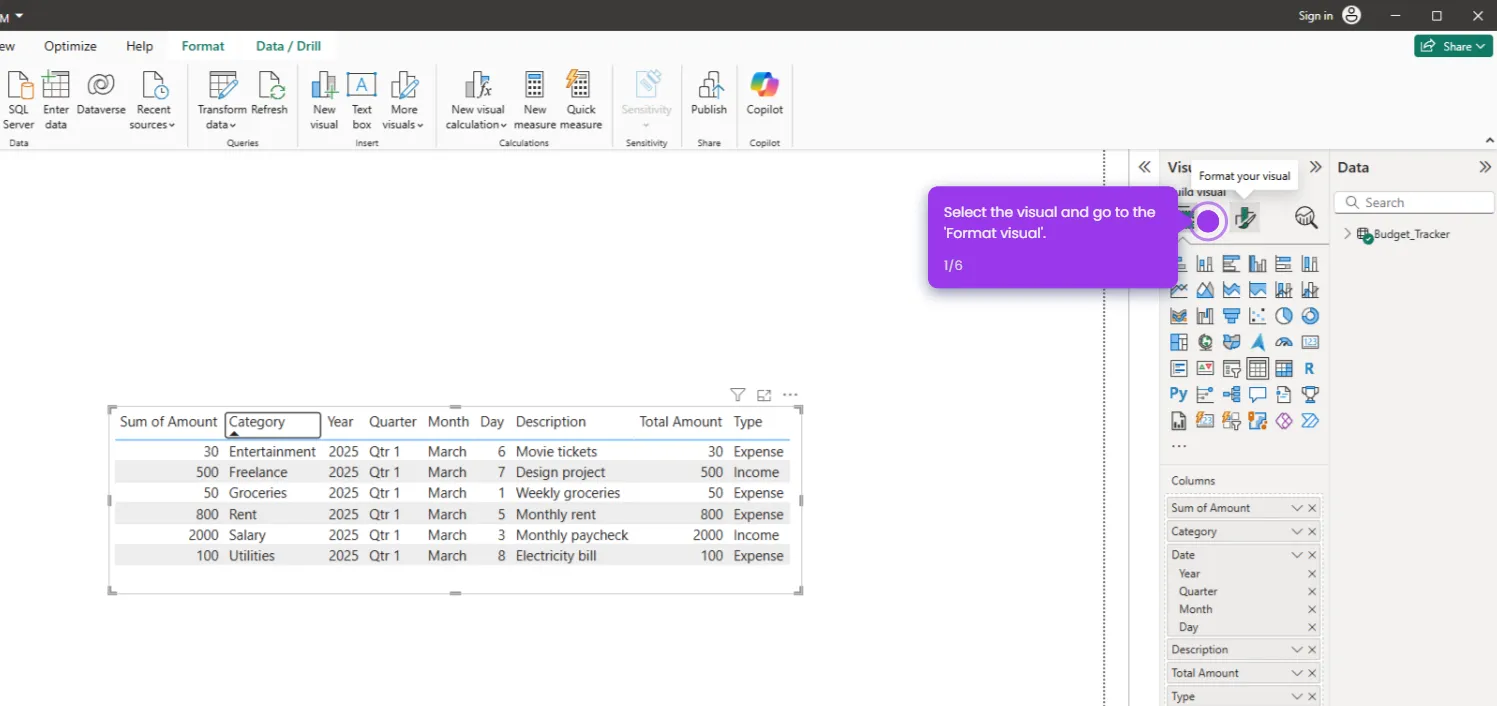This screenshot has height=706, width=1497.
Task: Open Sum of Amount field dropdown chevron
Action: (1297, 508)
